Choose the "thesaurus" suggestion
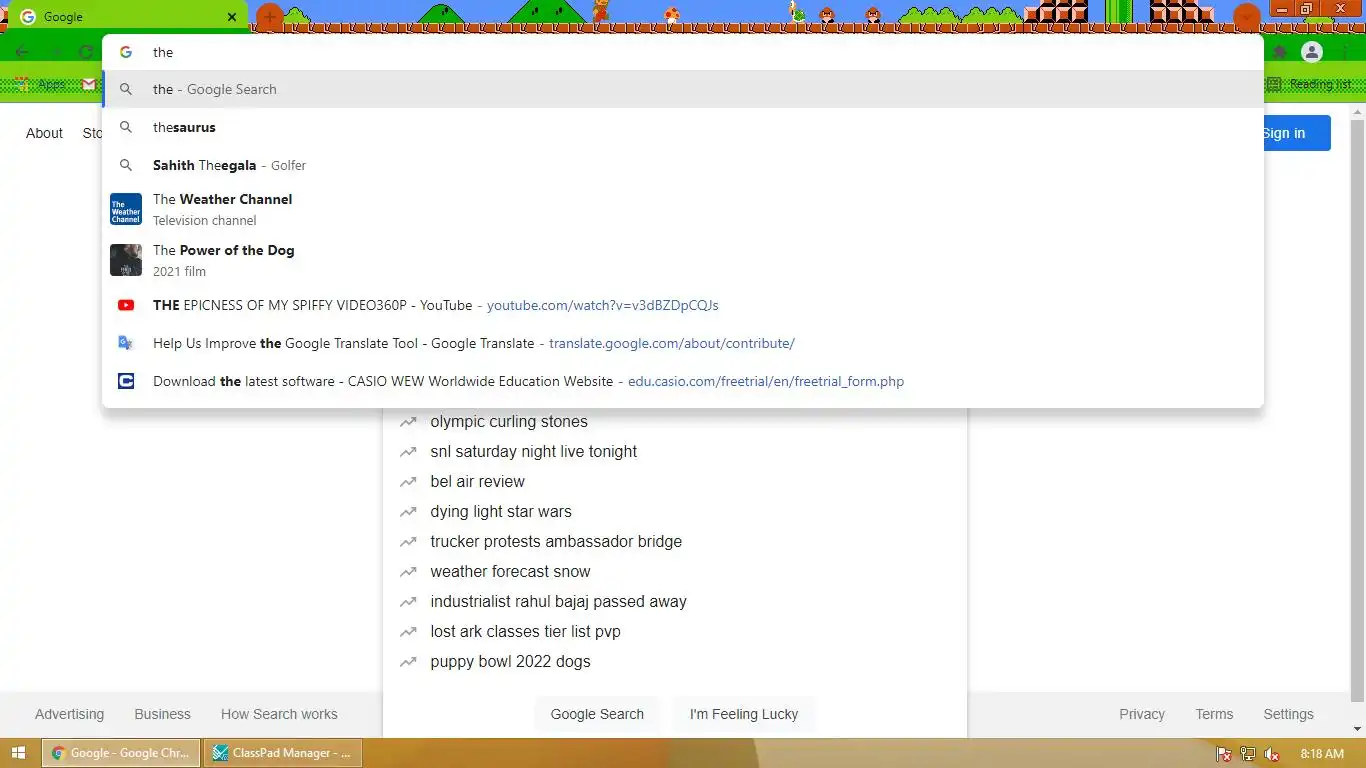This screenshot has width=1366, height=768. click(683, 127)
